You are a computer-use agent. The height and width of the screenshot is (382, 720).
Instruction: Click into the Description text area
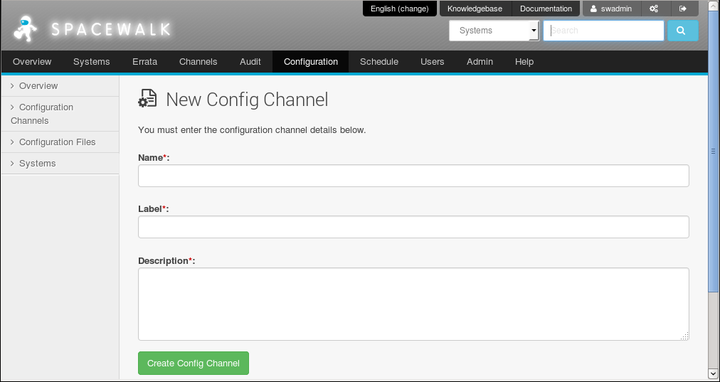click(413, 304)
